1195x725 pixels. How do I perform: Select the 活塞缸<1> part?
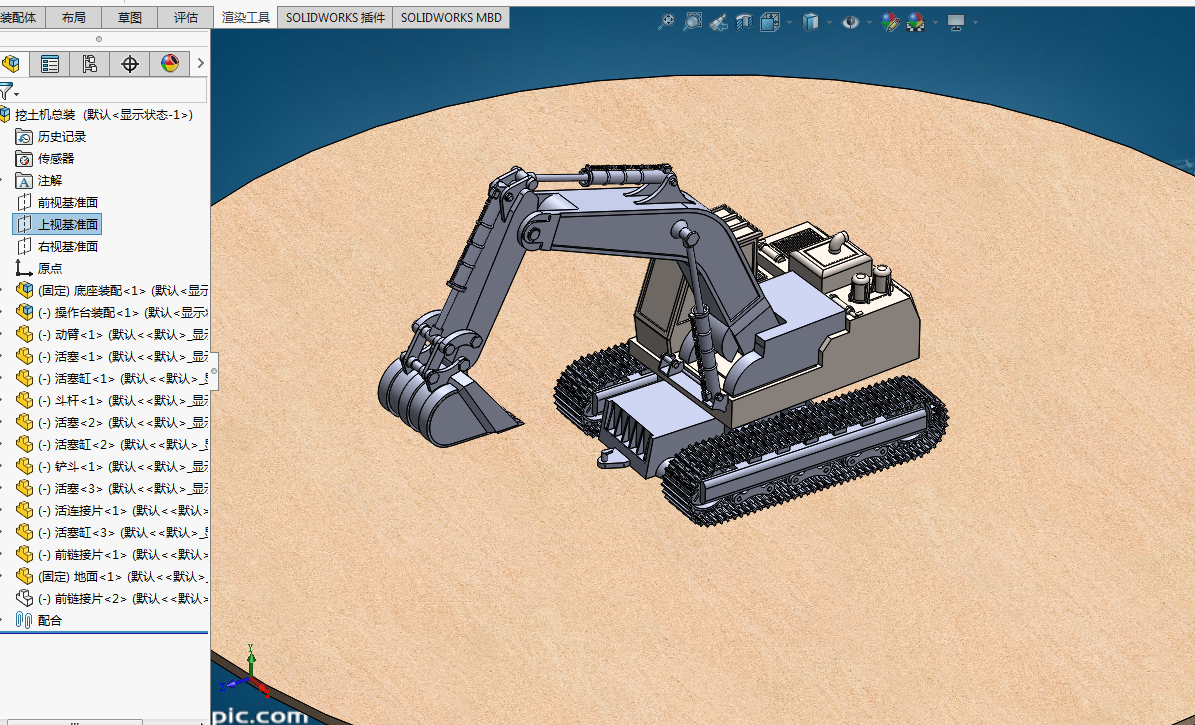111,378
